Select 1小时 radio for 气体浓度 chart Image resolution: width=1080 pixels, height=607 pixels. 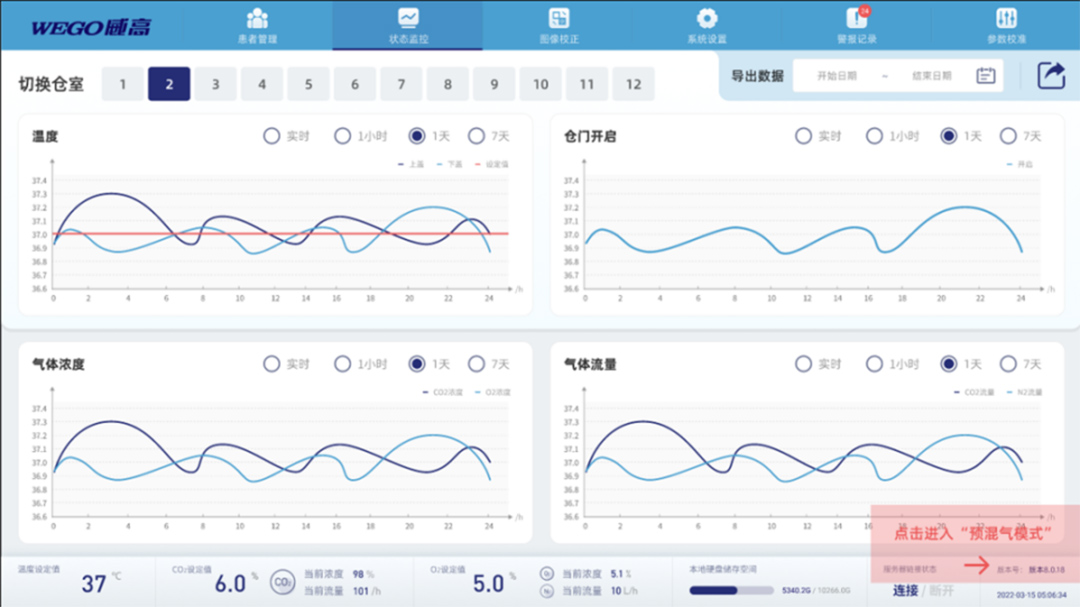pyautogui.click(x=343, y=364)
